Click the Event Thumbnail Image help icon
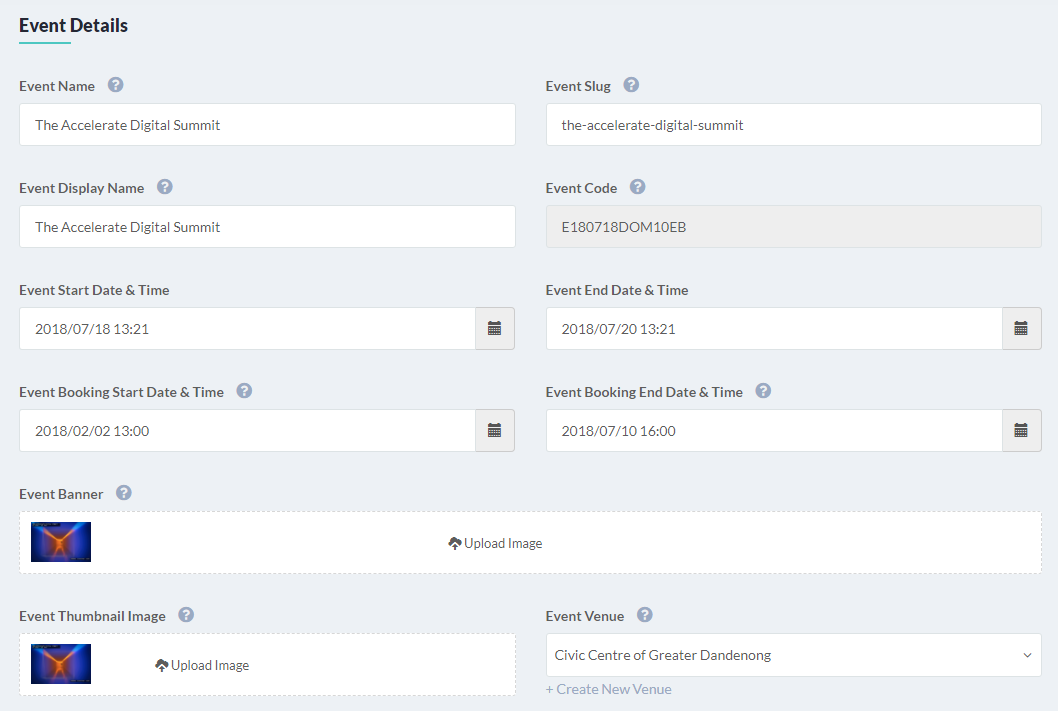This screenshot has width=1058, height=711. 186,615
